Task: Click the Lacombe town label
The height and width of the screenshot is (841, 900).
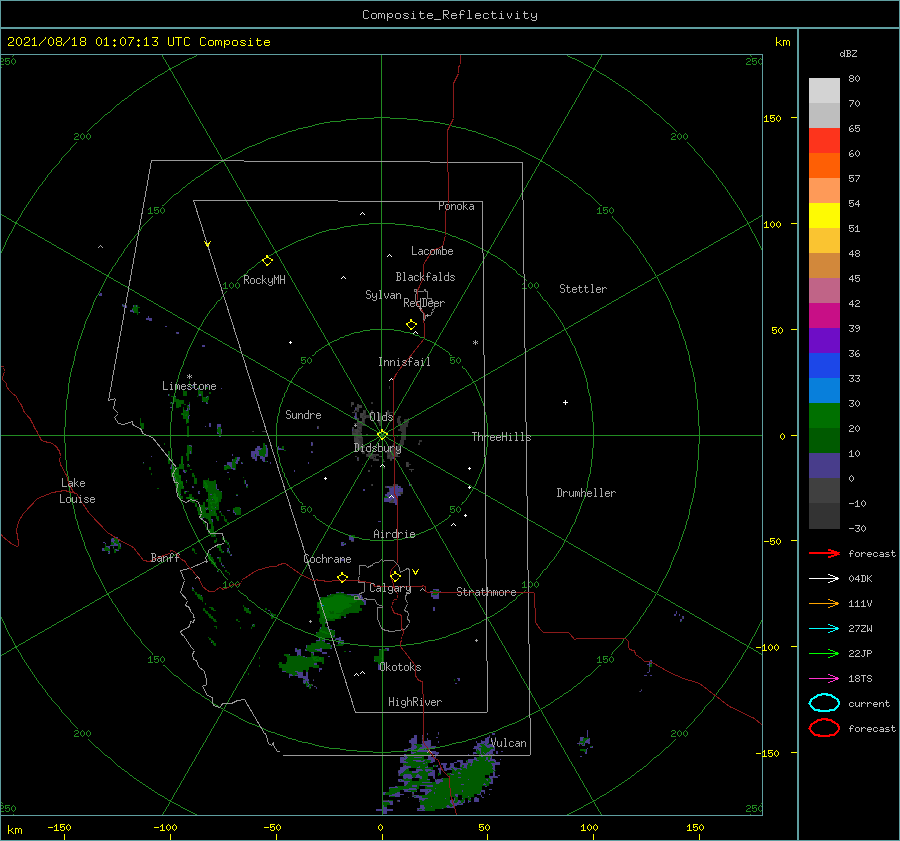Action: click(432, 251)
